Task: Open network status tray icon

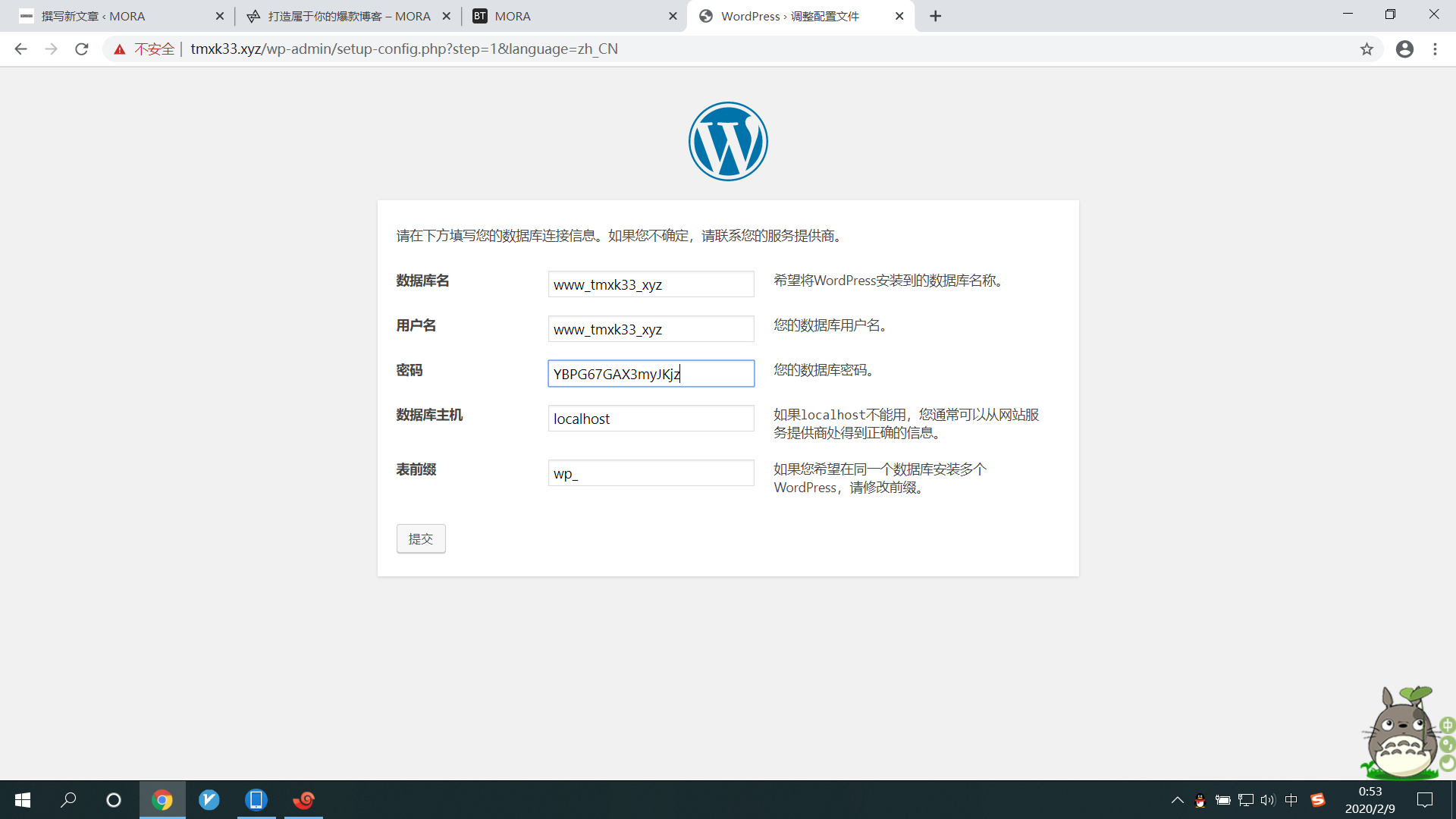Action: coord(1245,800)
